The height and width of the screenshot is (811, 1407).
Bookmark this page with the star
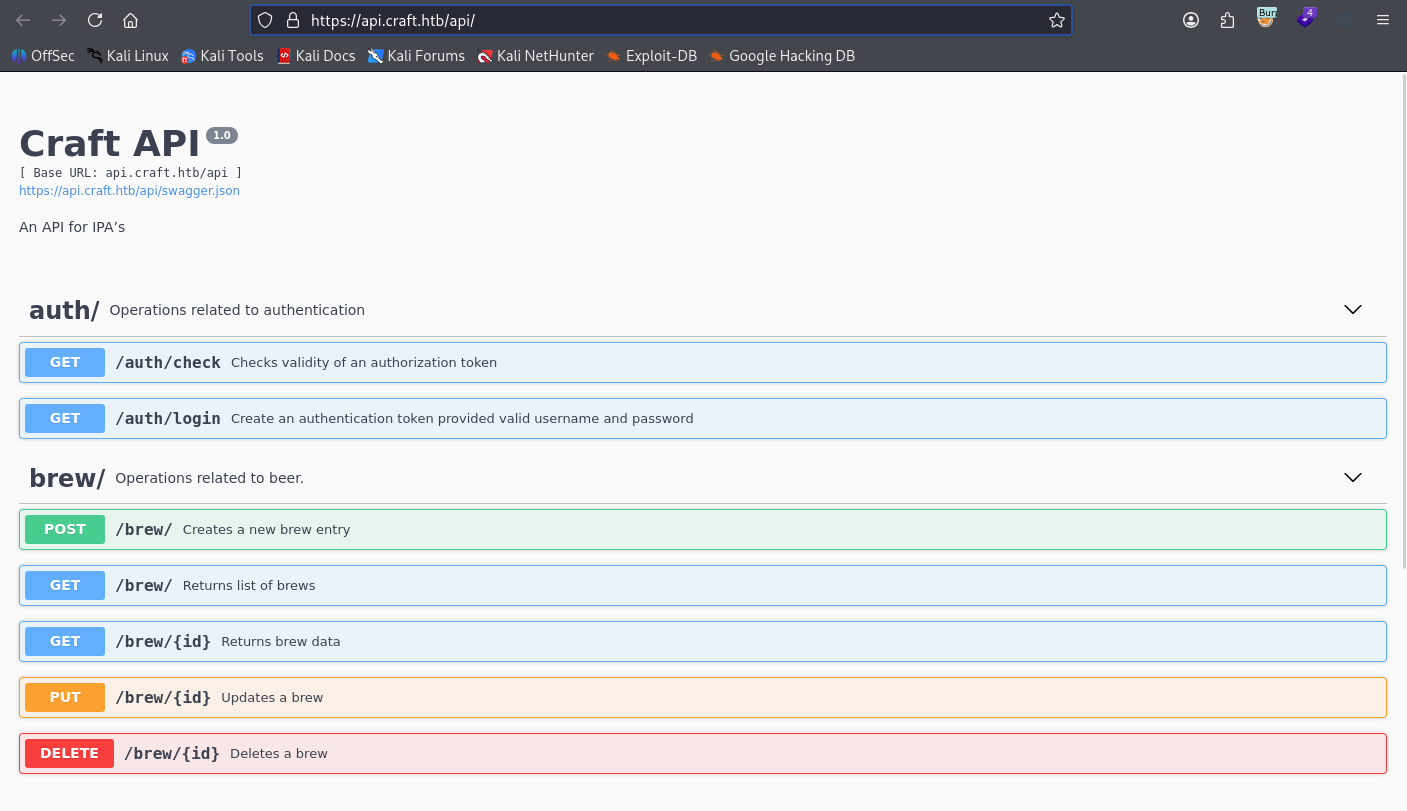click(x=1056, y=20)
